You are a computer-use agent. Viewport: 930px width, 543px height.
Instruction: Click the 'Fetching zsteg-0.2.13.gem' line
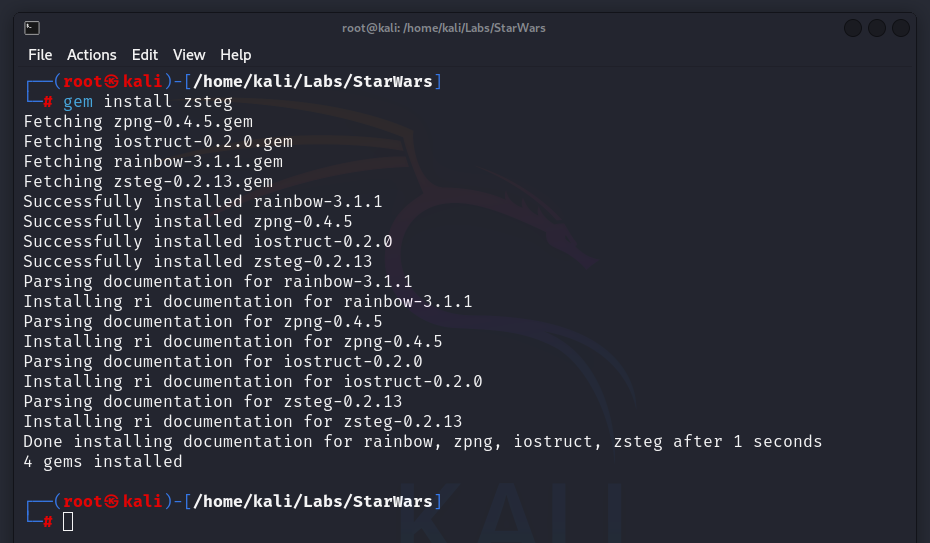148,181
